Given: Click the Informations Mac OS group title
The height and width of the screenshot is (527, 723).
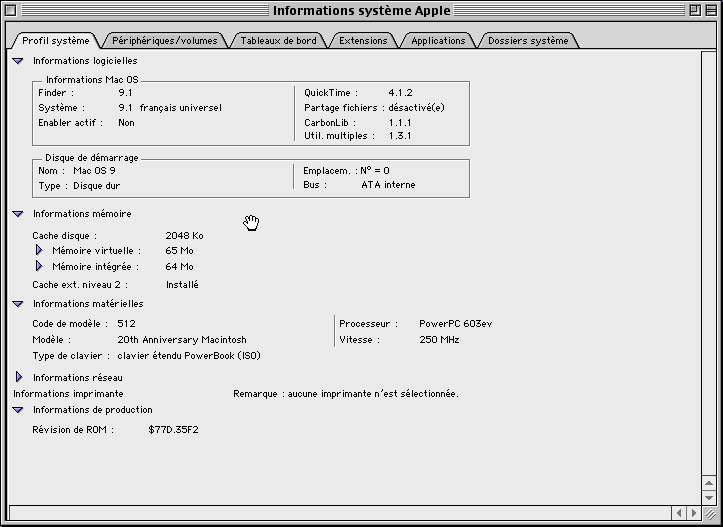Looking at the screenshot, I should point(92,80).
